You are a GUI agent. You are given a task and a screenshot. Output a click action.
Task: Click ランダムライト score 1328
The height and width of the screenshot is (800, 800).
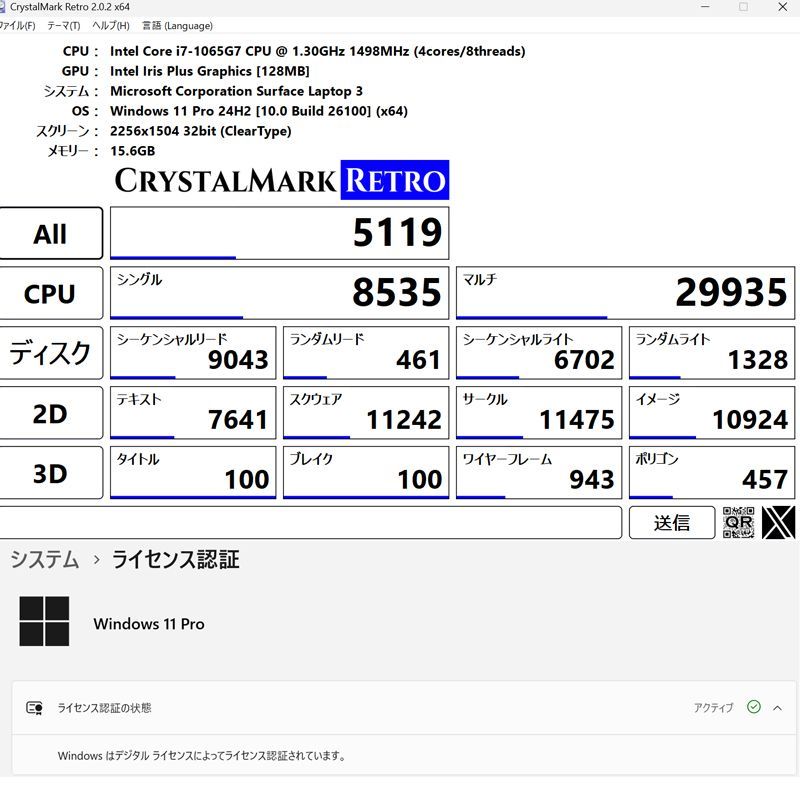point(712,353)
